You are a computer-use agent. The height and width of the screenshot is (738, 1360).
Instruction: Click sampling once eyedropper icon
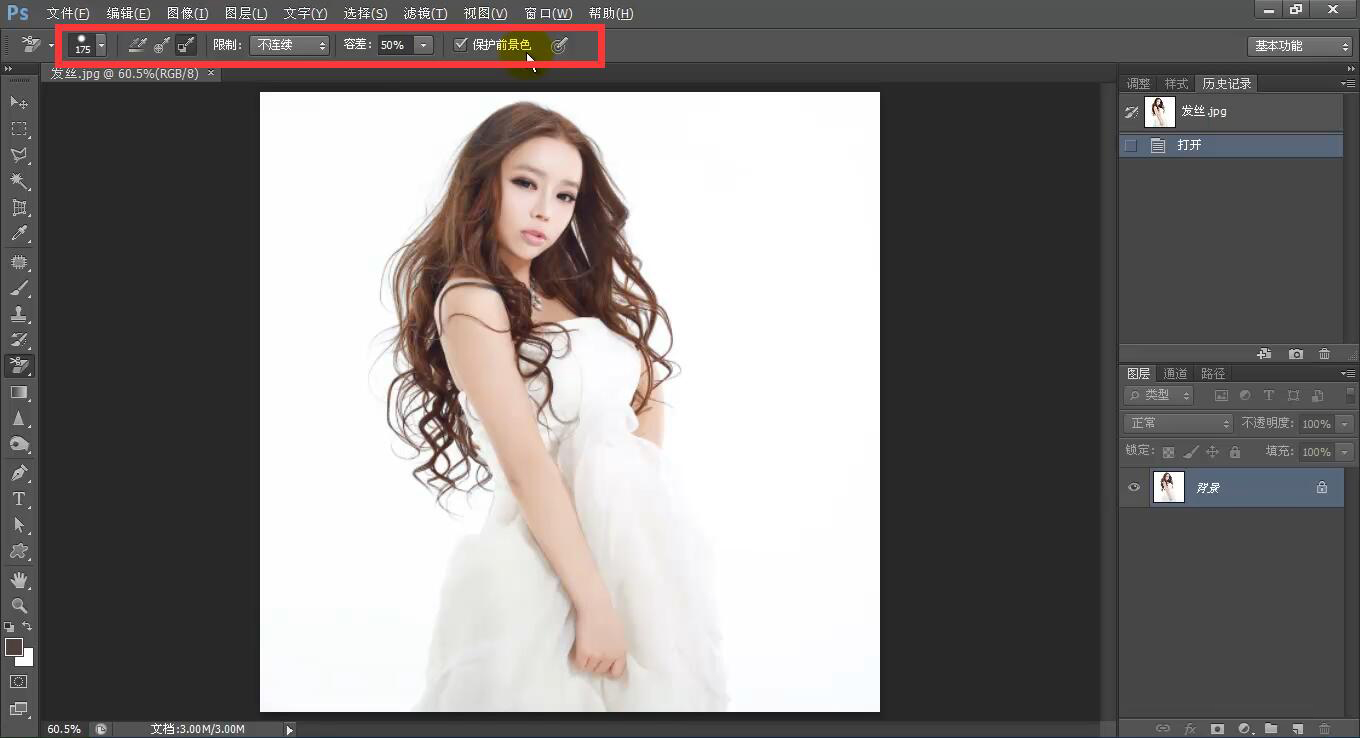[x=162, y=45]
